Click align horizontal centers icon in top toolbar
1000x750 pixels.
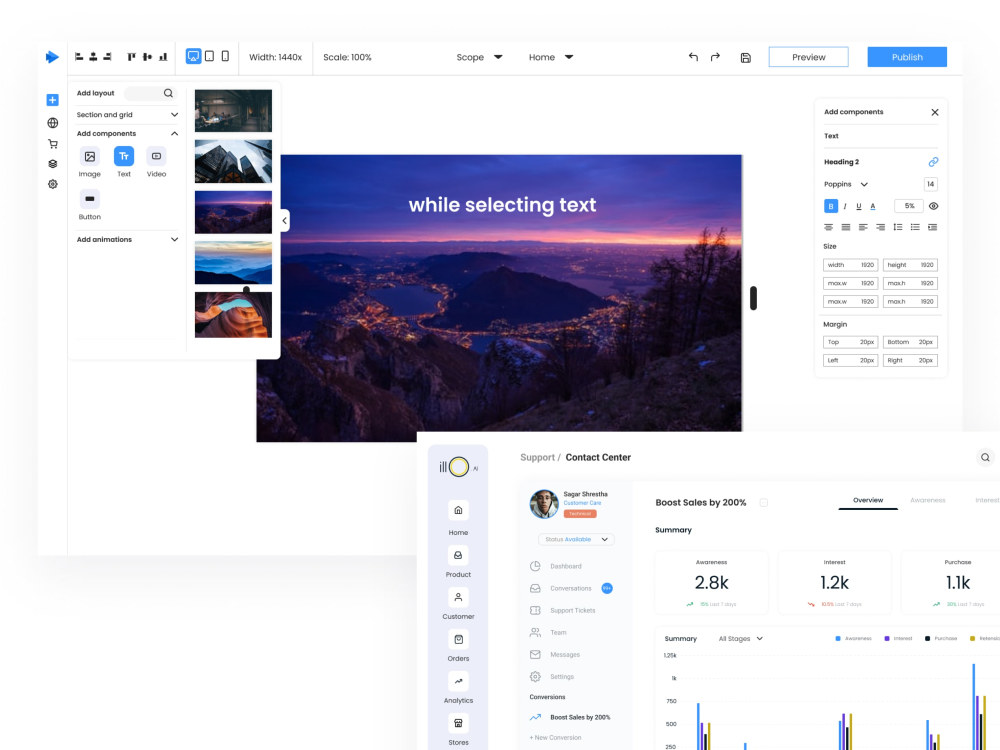point(93,57)
